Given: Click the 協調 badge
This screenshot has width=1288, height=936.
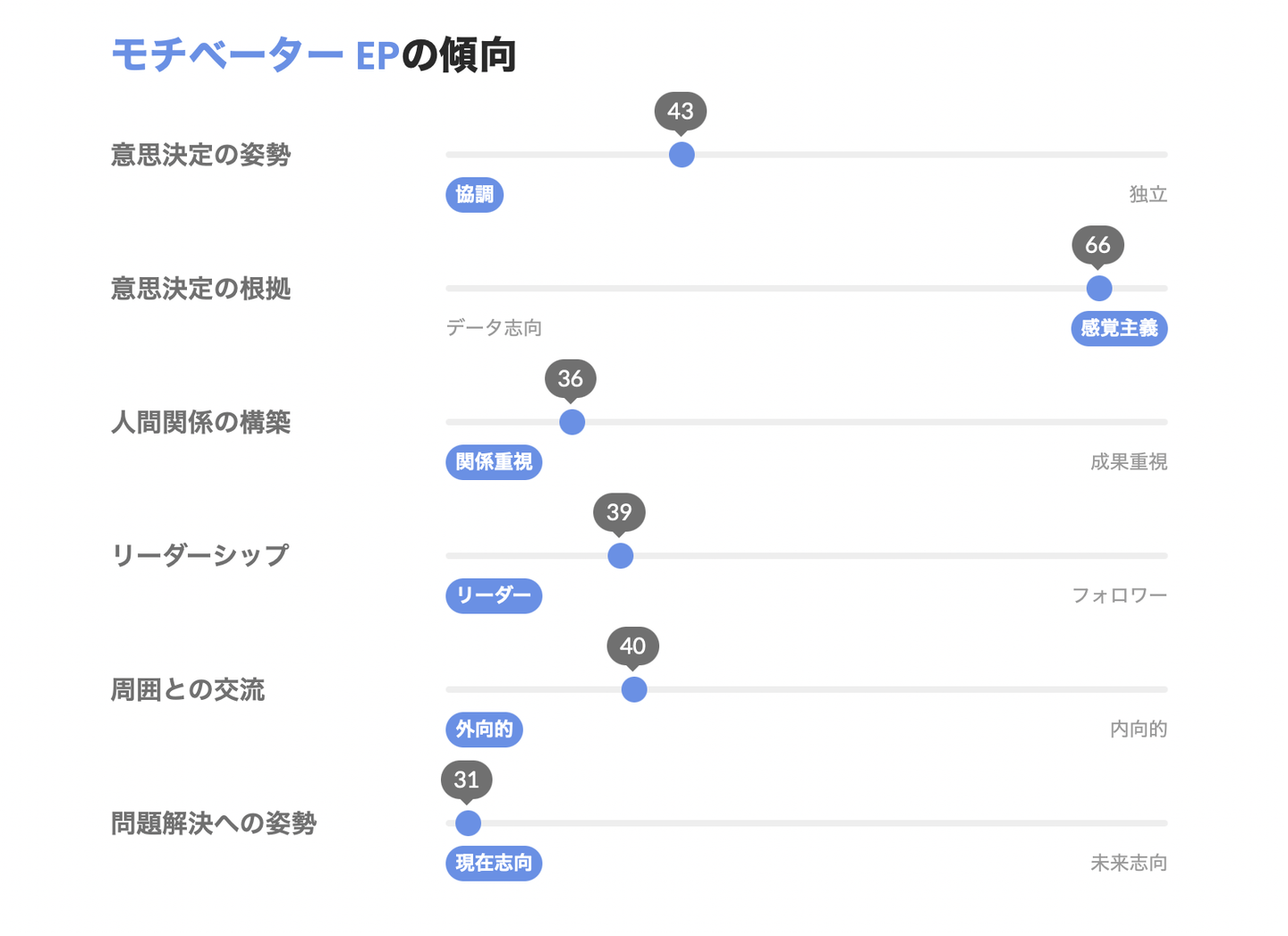Looking at the screenshot, I should pos(474,194).
